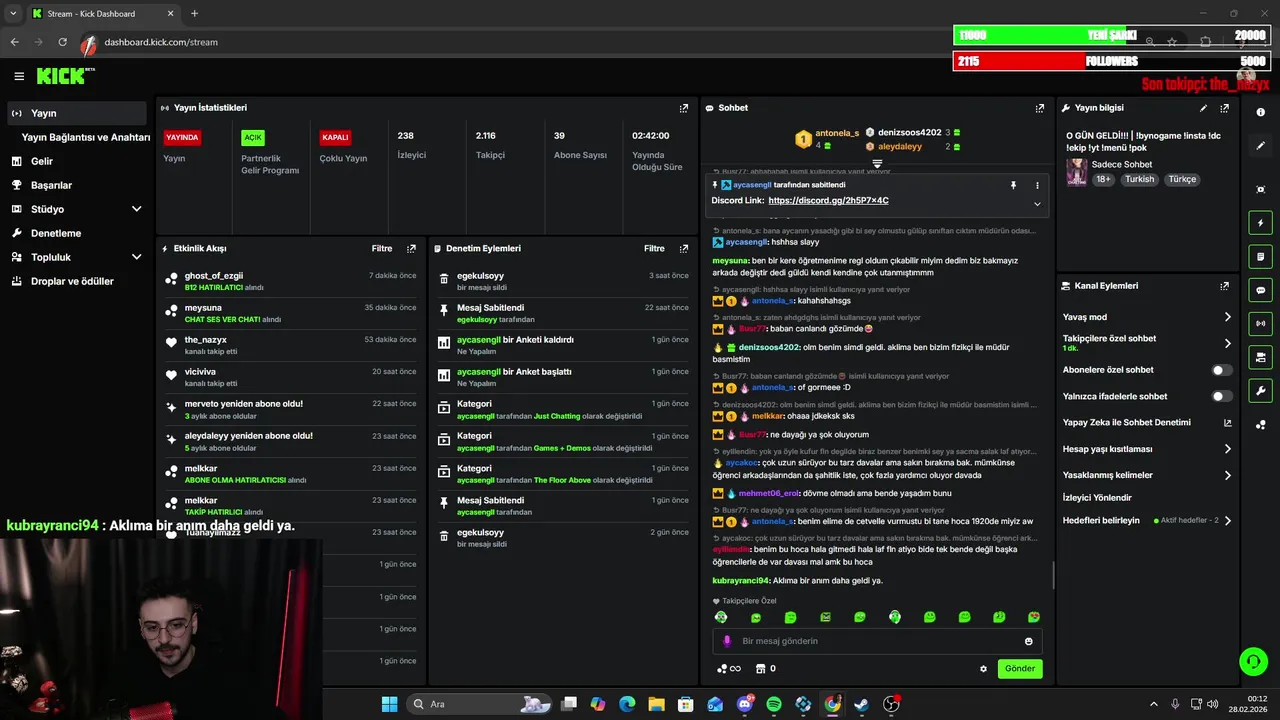Pop out the Denetim Eylemleri panel

click(x=684, y=248)
